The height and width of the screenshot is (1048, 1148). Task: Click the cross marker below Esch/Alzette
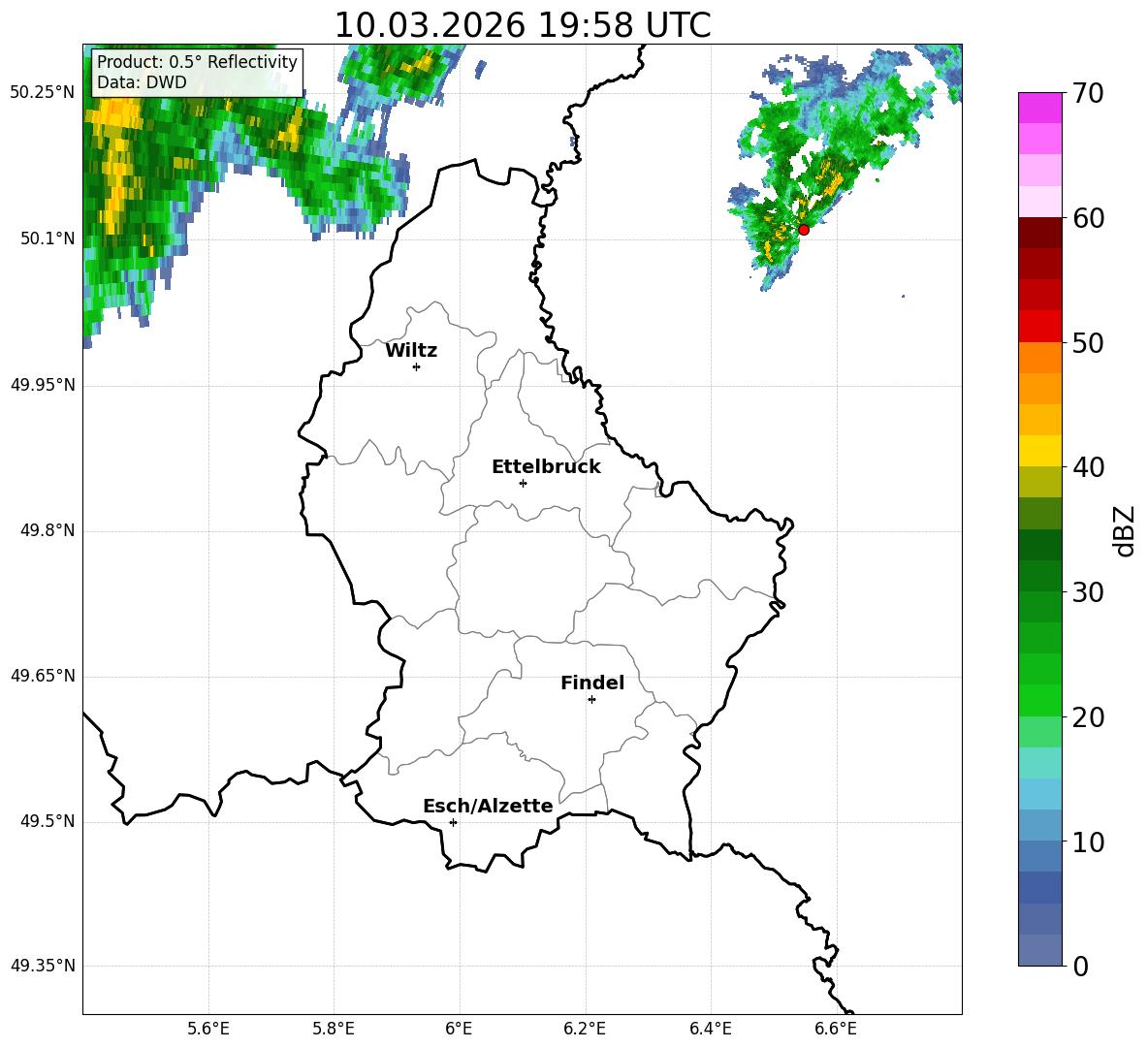453,822
